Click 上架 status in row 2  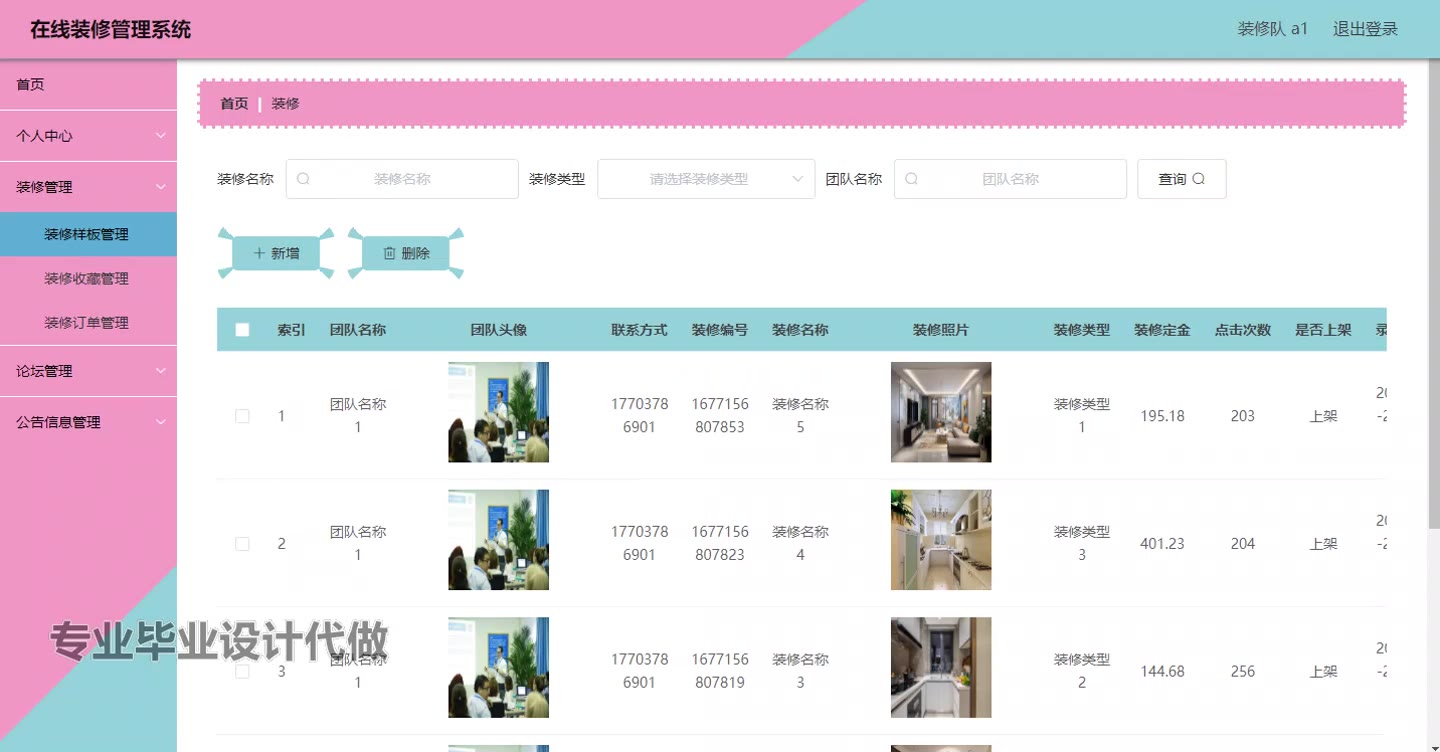click(1323, 544)
